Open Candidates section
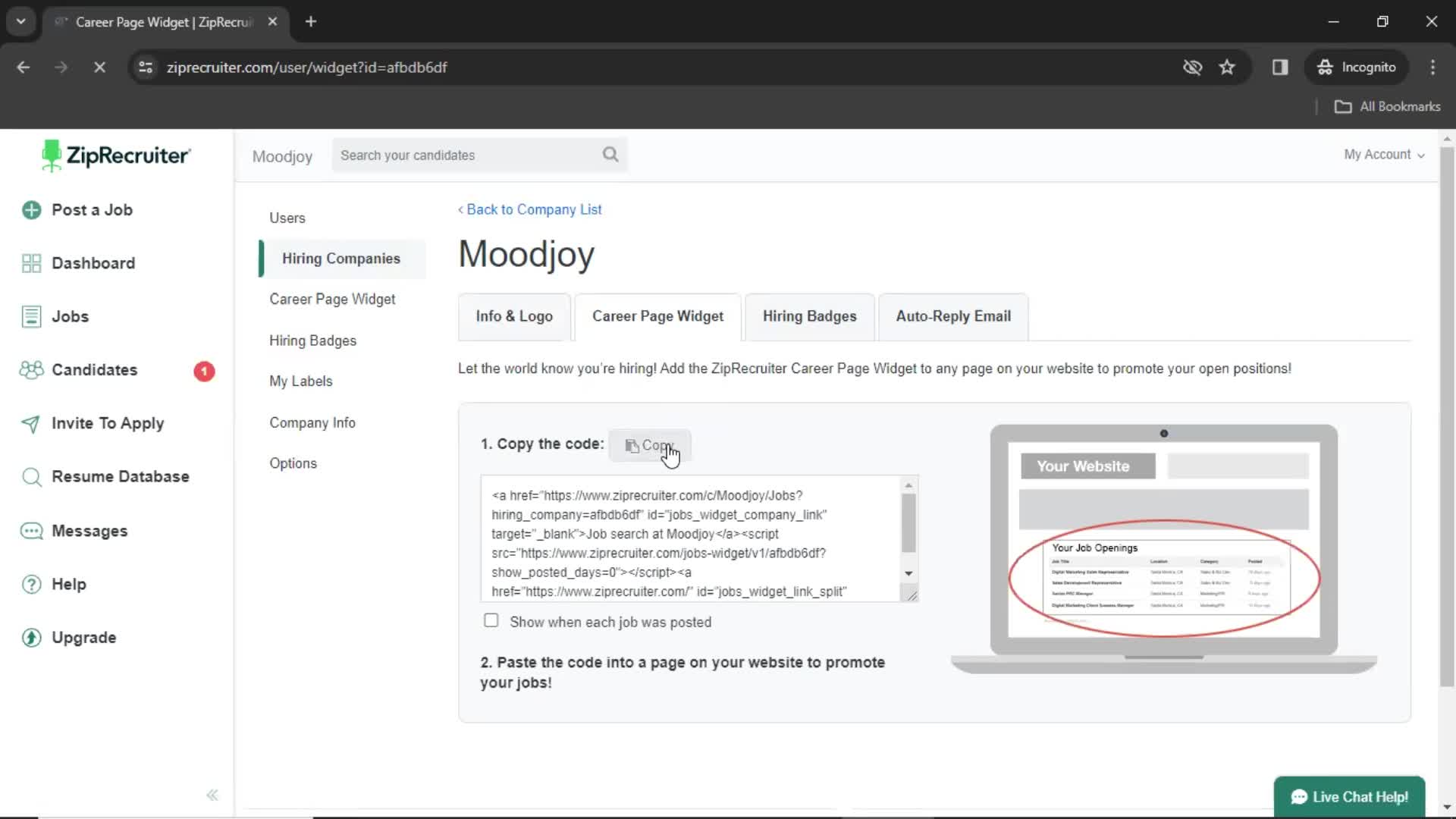Screen dimensions: 1456x819 pos(94,369)
